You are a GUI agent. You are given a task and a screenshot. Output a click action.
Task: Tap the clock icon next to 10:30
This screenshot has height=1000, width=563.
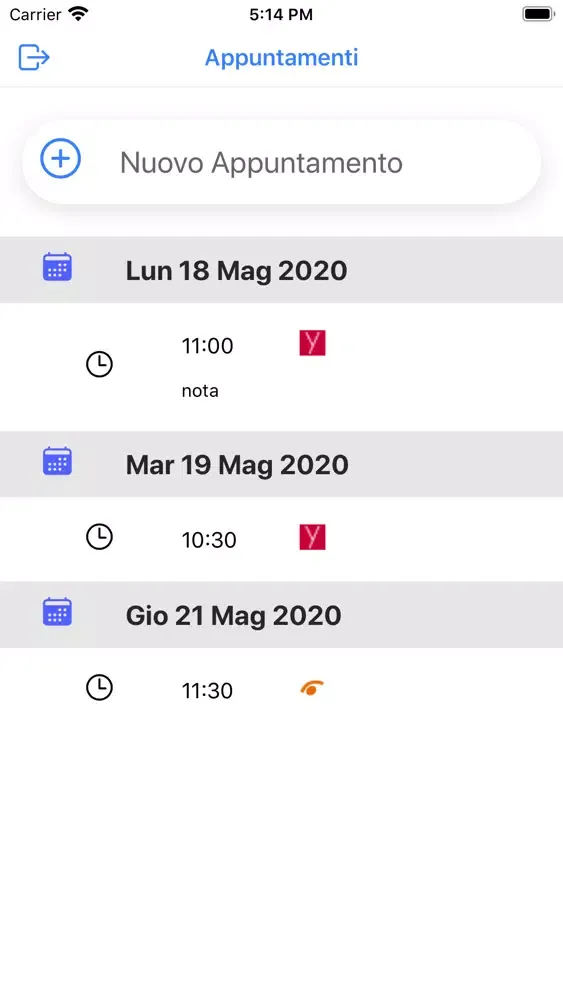click(99, 537)
